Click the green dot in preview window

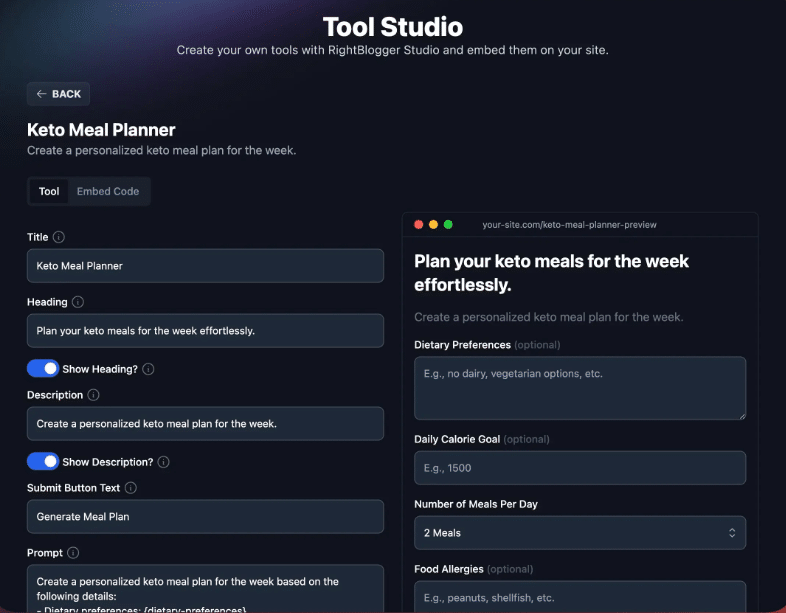pos(448,225)
